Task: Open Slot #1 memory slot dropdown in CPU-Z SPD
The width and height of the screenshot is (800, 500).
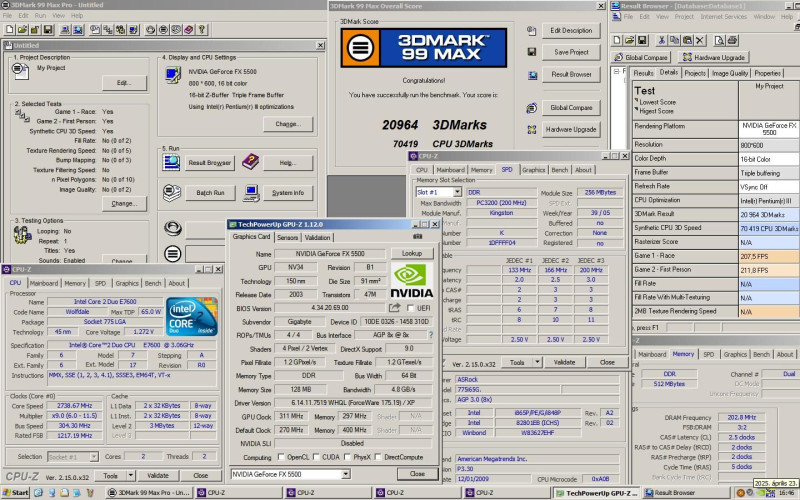Action: pos(457,192)
